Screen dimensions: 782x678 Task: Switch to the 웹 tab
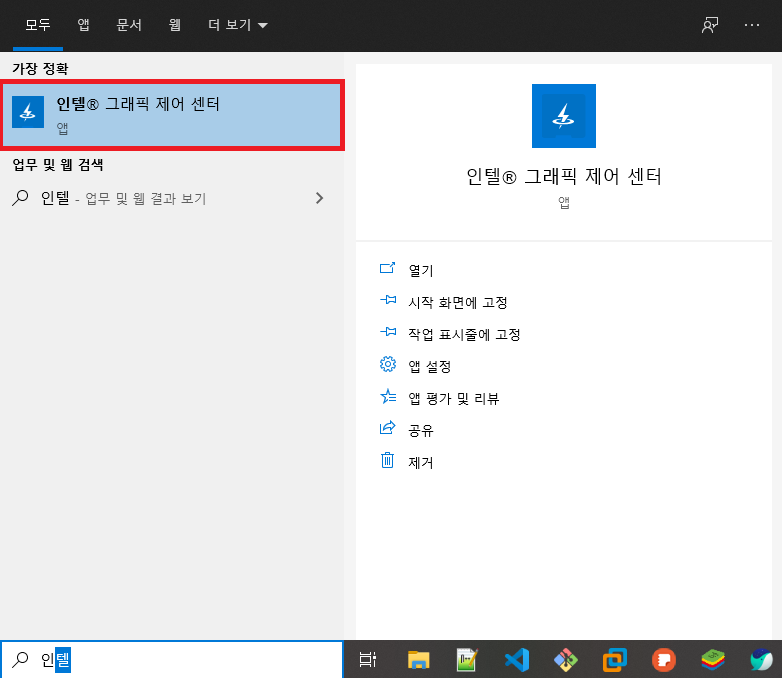[175, 25]
